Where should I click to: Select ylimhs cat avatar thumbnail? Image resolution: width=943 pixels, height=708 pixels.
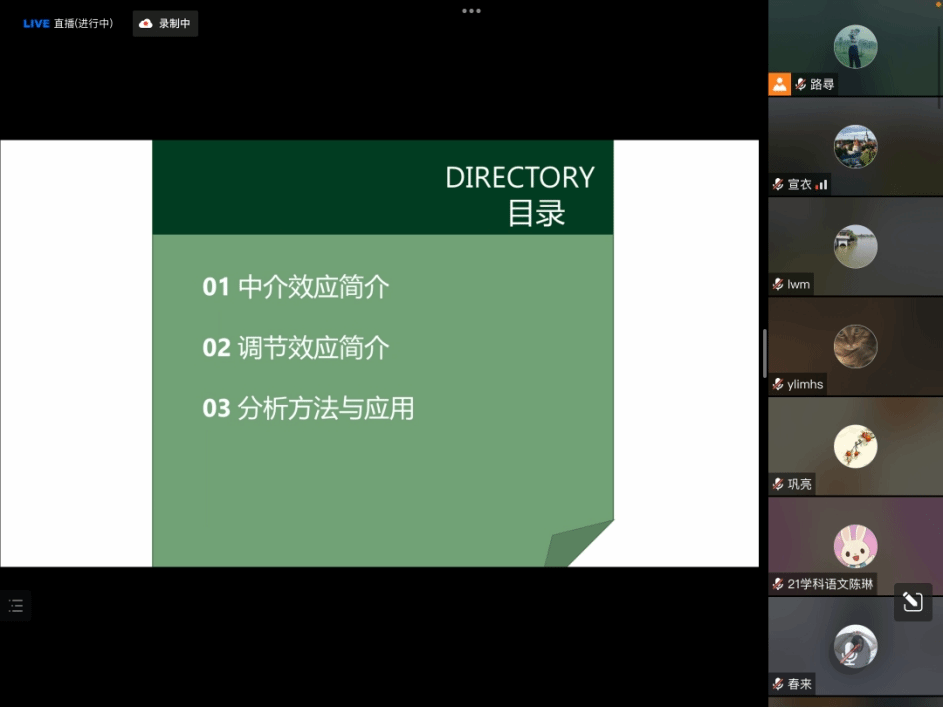pos(855,346)
